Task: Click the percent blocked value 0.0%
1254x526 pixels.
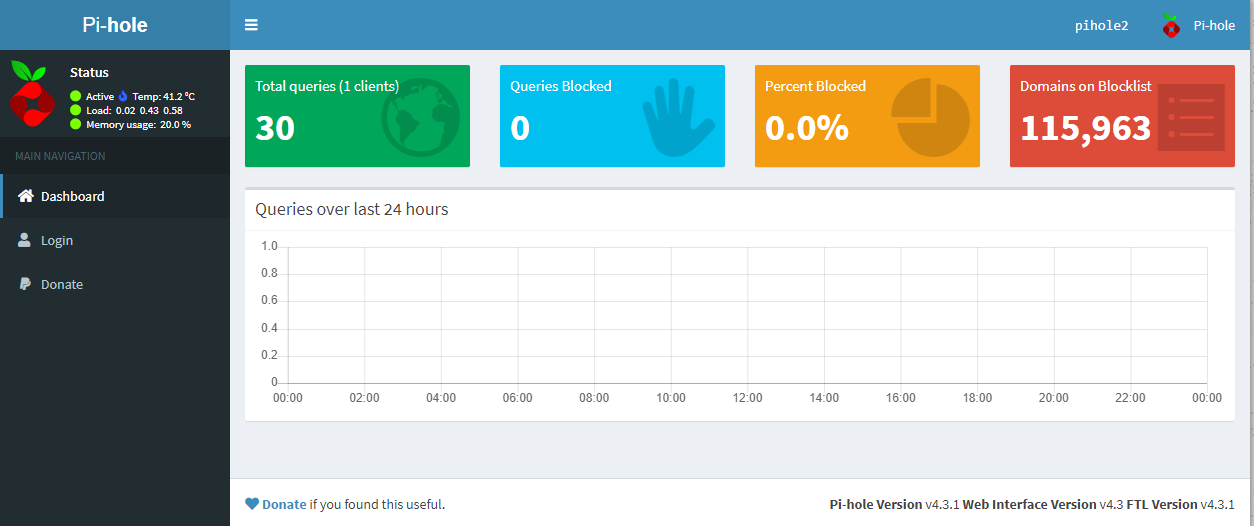Action: 807,128
